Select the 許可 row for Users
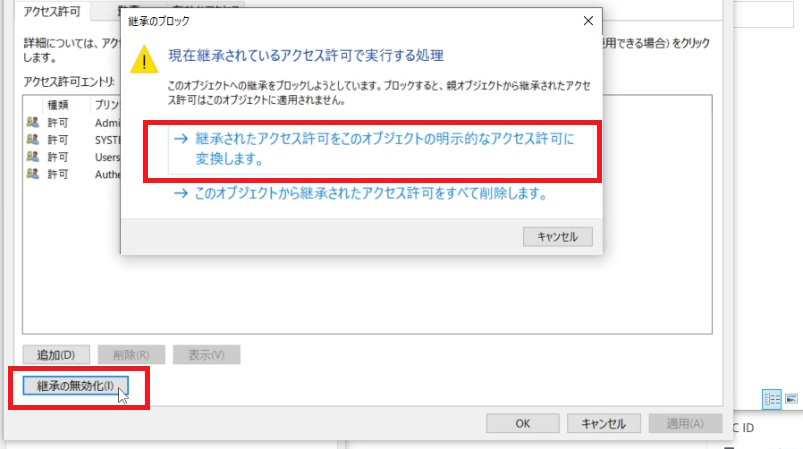The height and width of the screenshot is (449, 803). pos(59,157)
